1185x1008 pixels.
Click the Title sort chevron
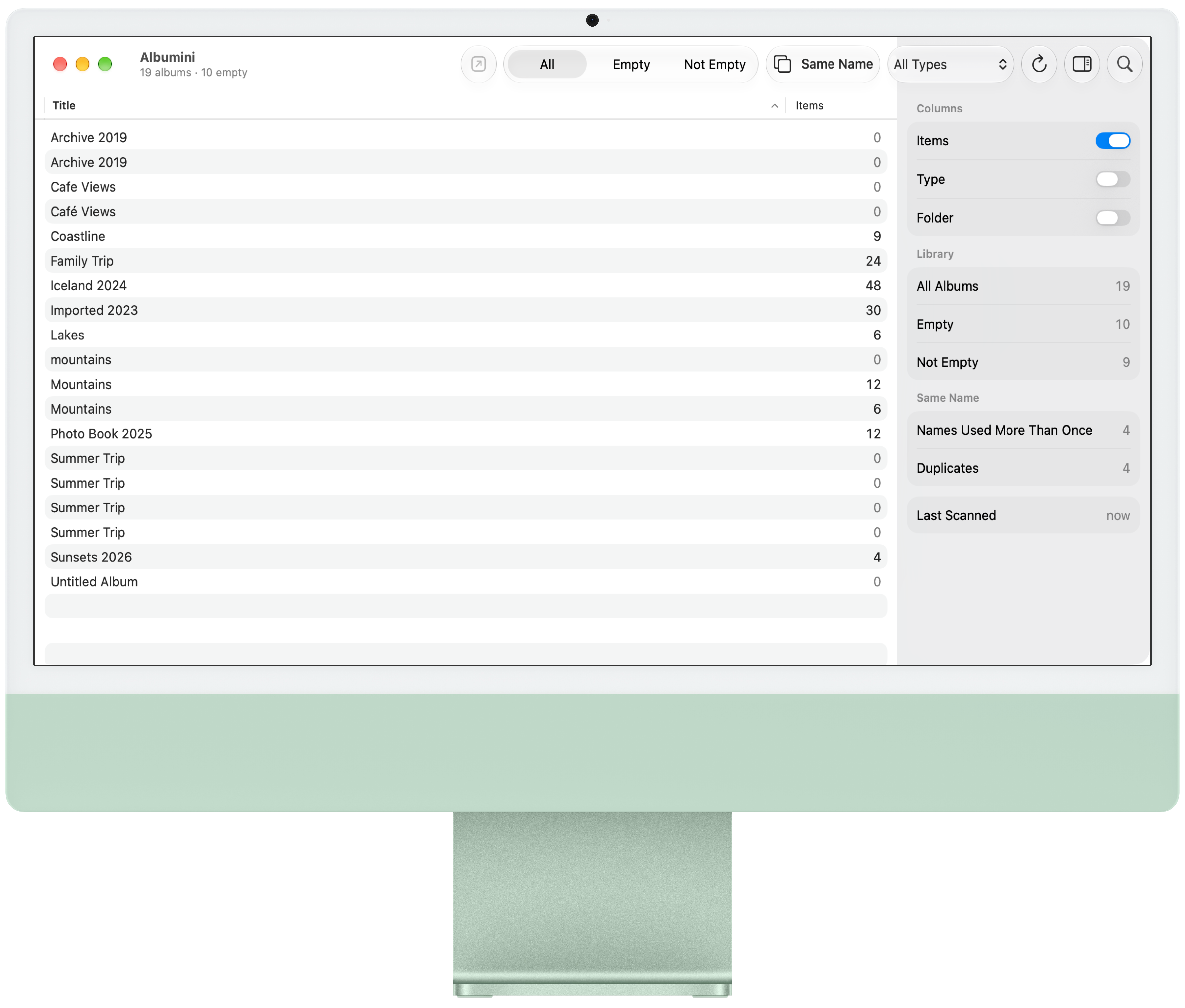(x=774, y=106)
